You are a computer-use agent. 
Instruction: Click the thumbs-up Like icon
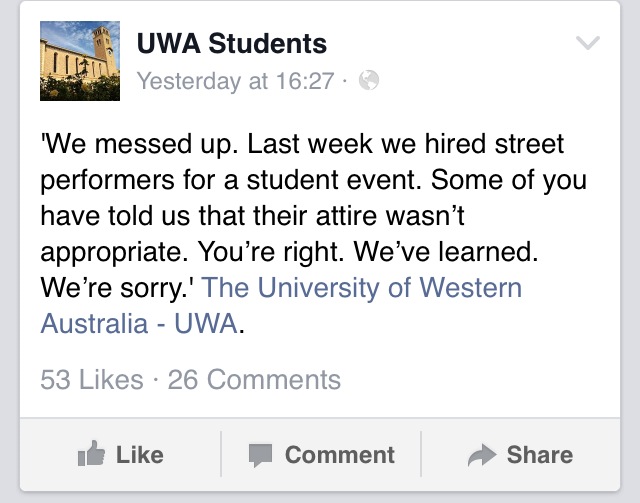click(91, 455)
